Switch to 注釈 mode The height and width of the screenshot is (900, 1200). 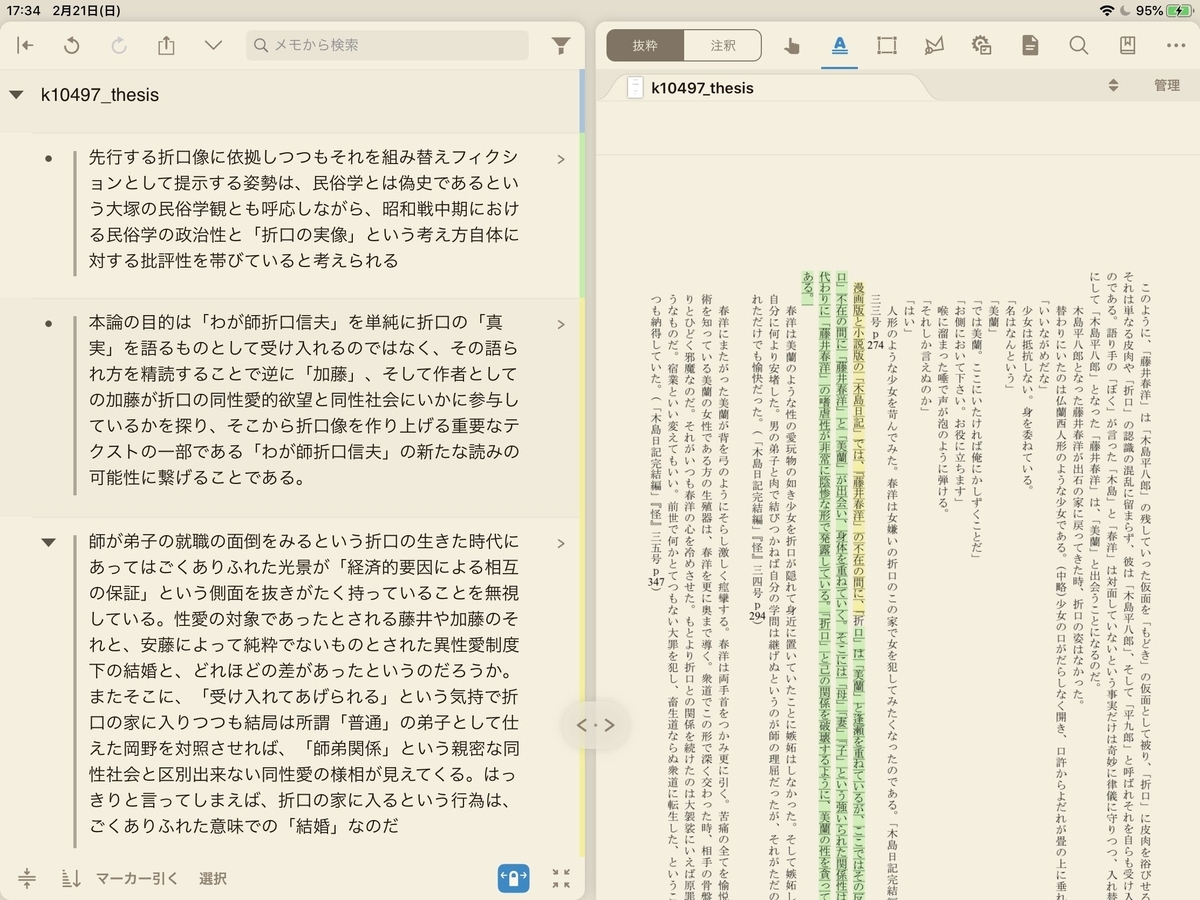pos(723,45)
